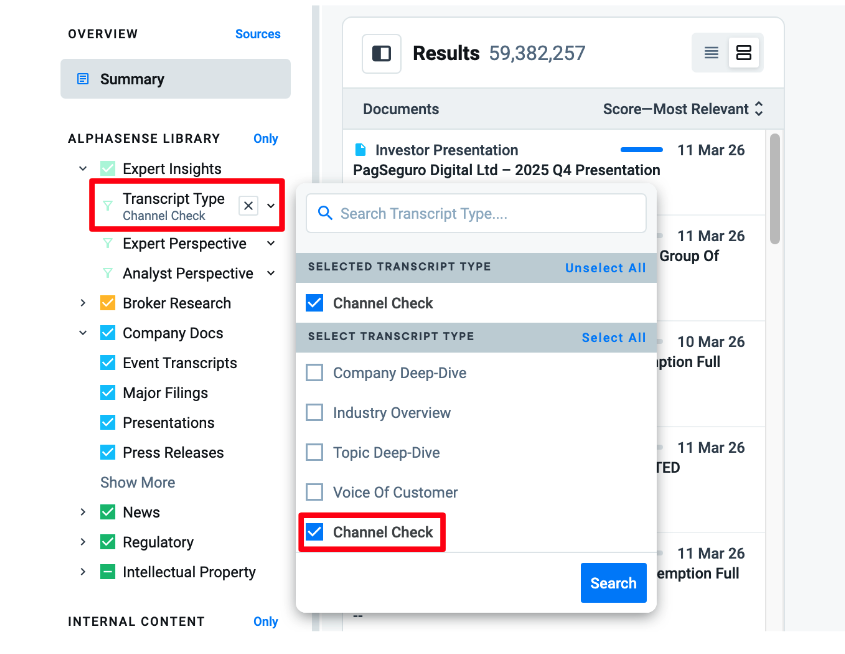Click Unselect All in transcript popup
Screen dimensions: 845x654
pyautogui.click(x=605, y=268)
